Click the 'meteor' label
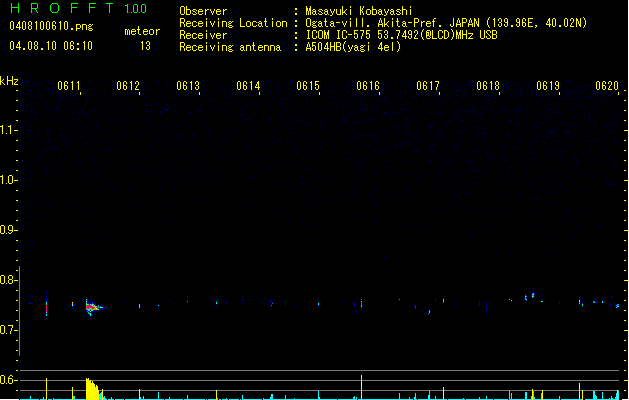 click(x=142, y=31)
